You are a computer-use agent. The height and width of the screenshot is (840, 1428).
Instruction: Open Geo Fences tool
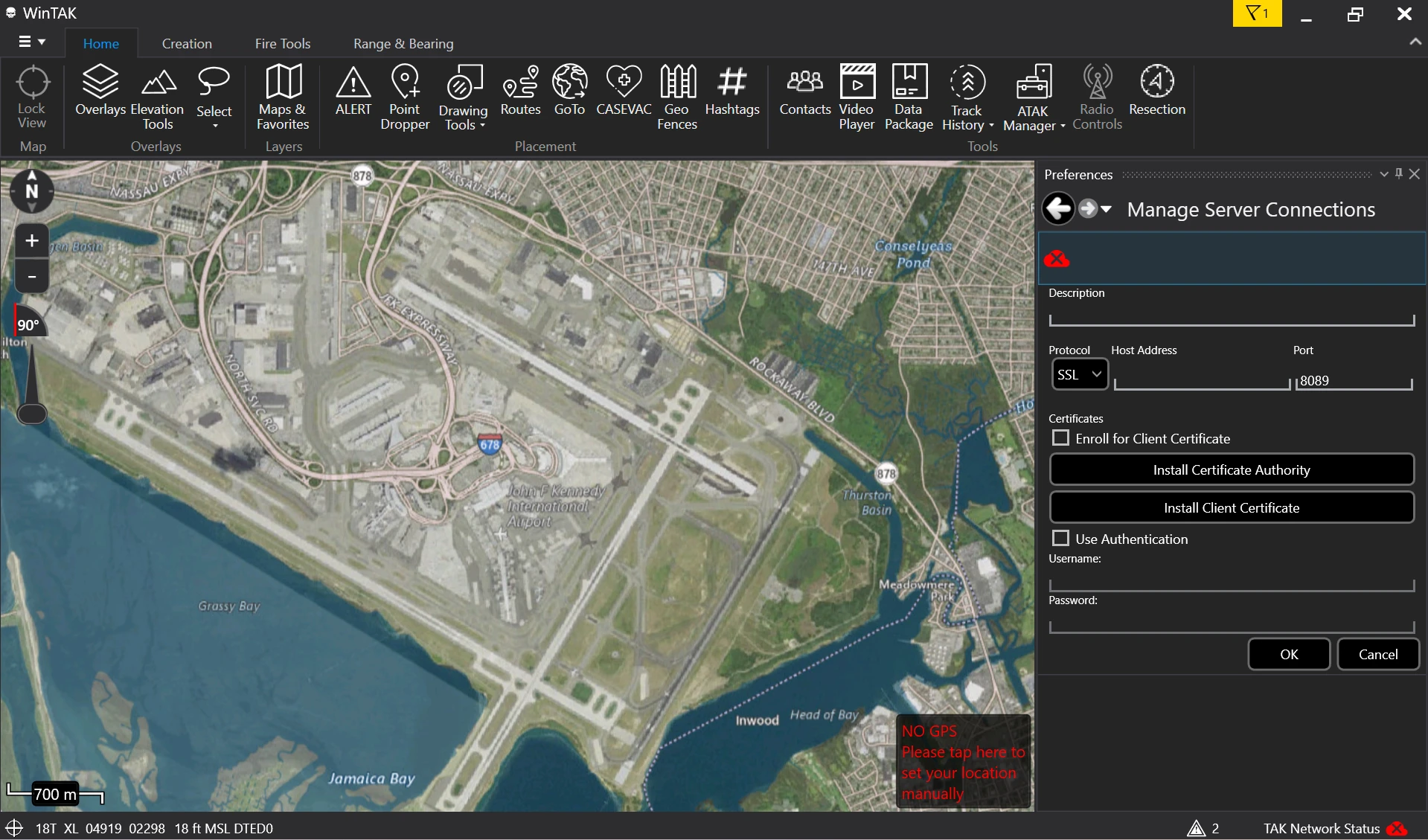tap(677, 97)
